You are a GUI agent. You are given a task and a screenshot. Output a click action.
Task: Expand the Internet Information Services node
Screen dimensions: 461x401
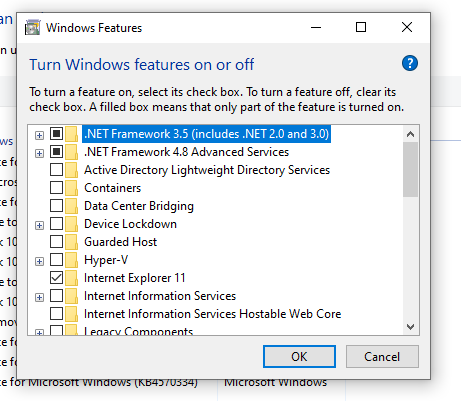tap(39, 297)
